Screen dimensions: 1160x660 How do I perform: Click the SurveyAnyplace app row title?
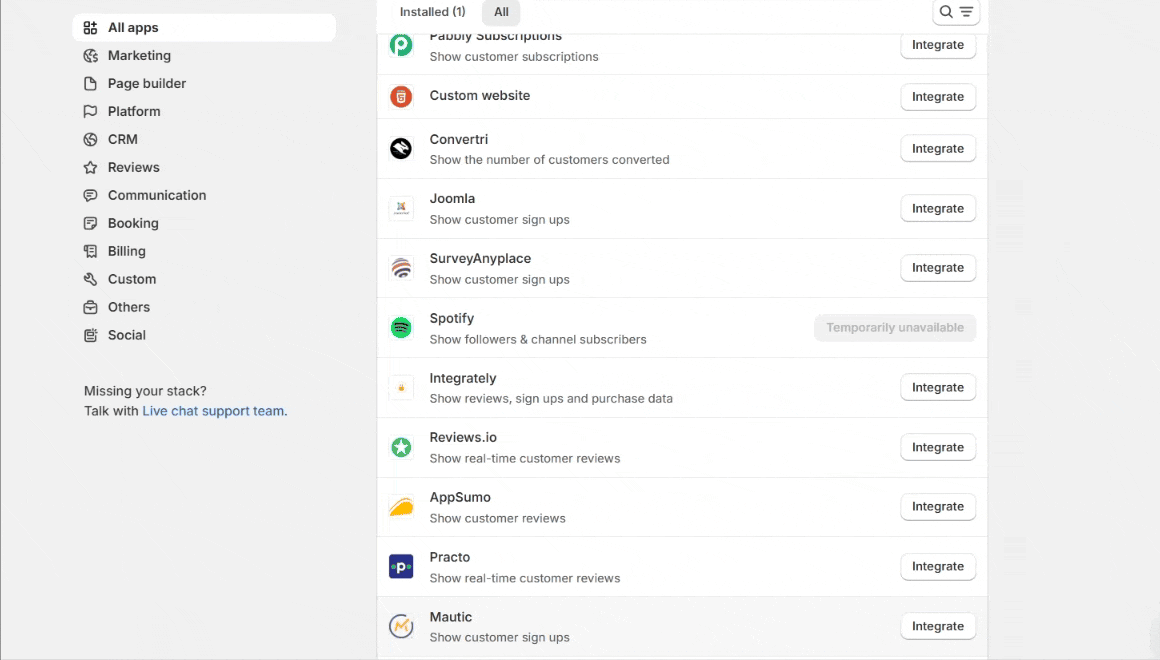pos(480,259)
